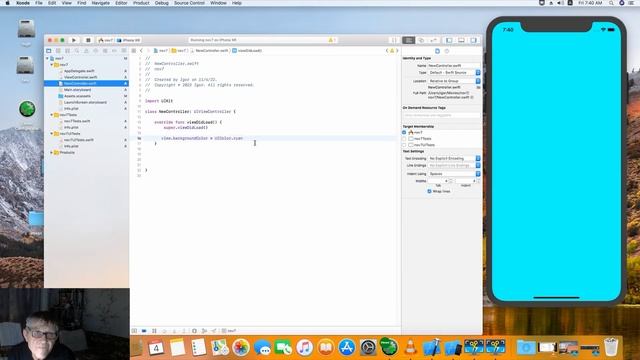Select AppDelegate.swift in navigator

tap(79, 71)
